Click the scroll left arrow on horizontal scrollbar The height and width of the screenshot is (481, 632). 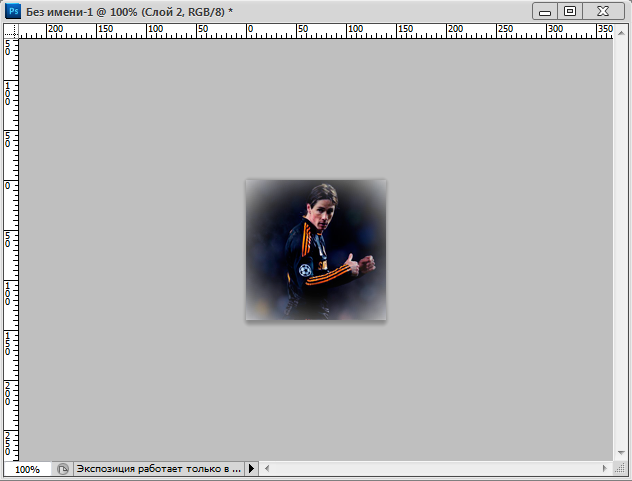click(x=268, y=469)
